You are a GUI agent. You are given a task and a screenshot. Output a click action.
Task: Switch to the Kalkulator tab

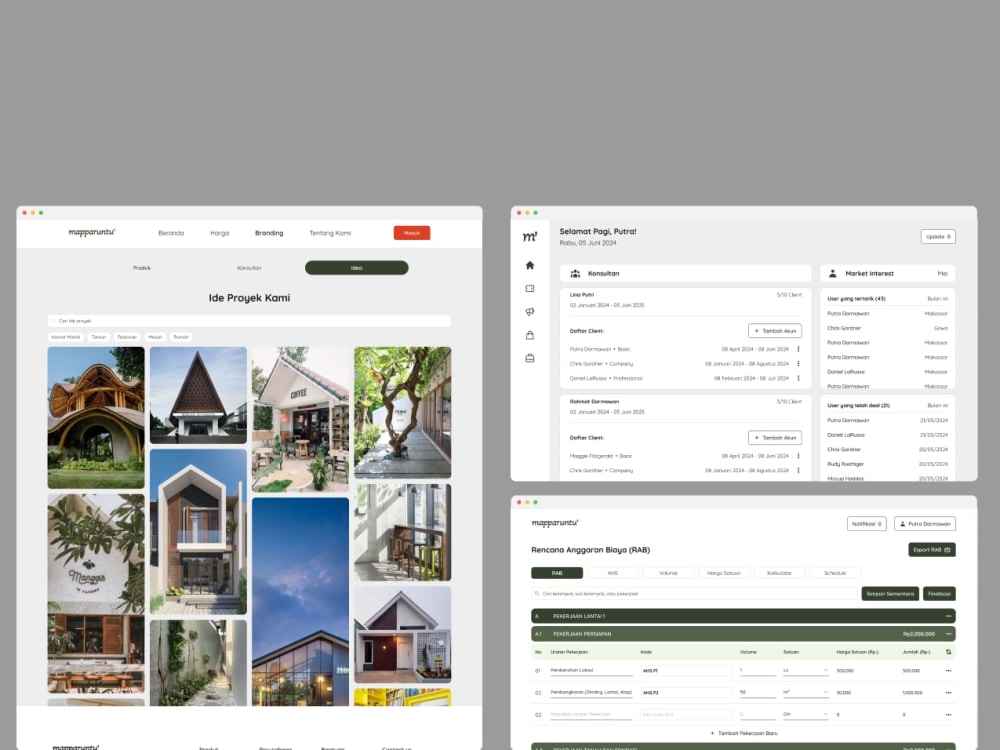click(779, 573)
